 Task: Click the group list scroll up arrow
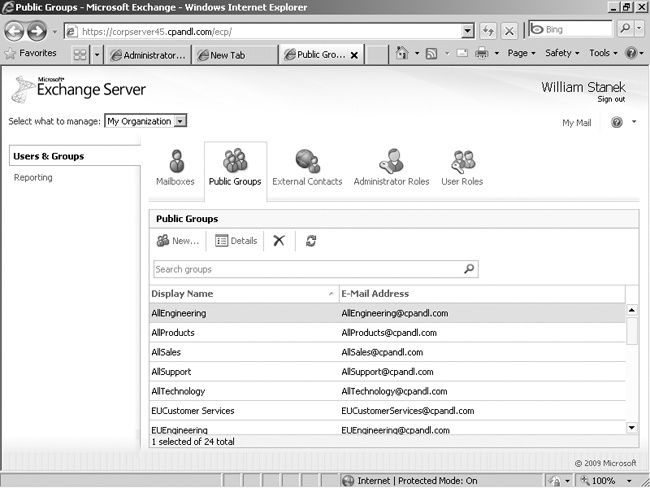[632, 310]
